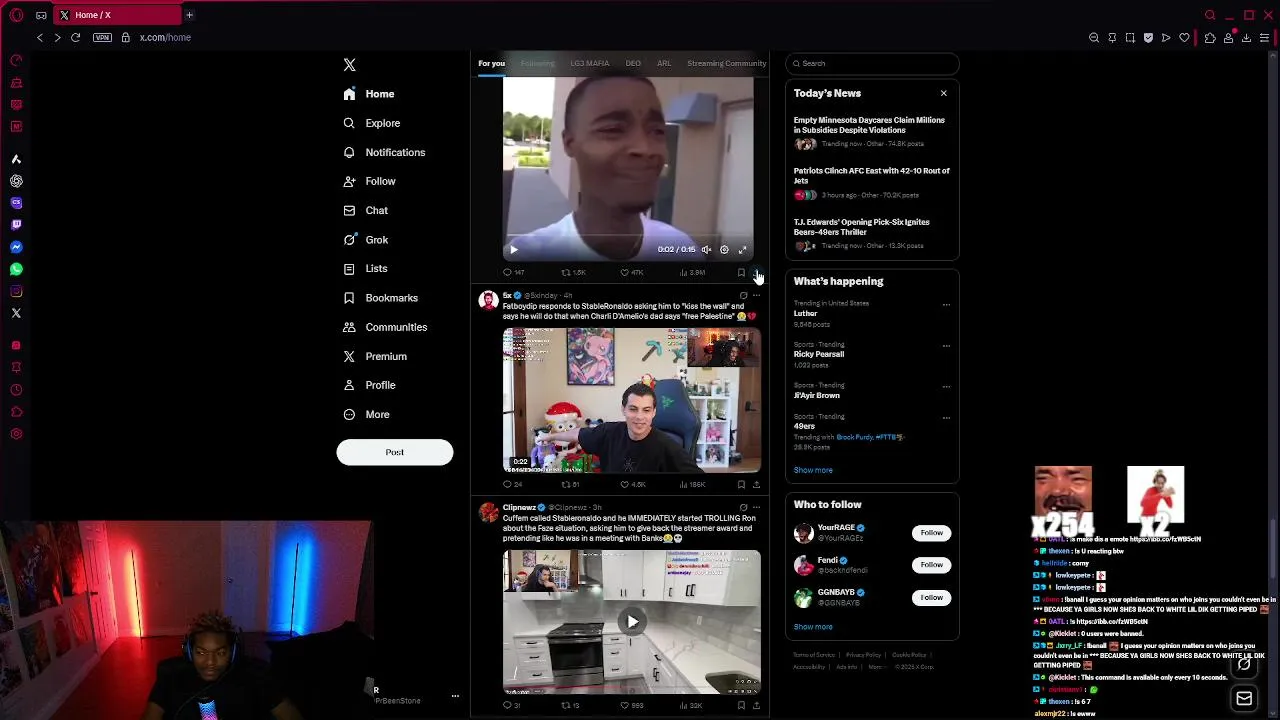Show more under Who to follow
This screenshot has height=720, width=1280.
tap(813, 627)
